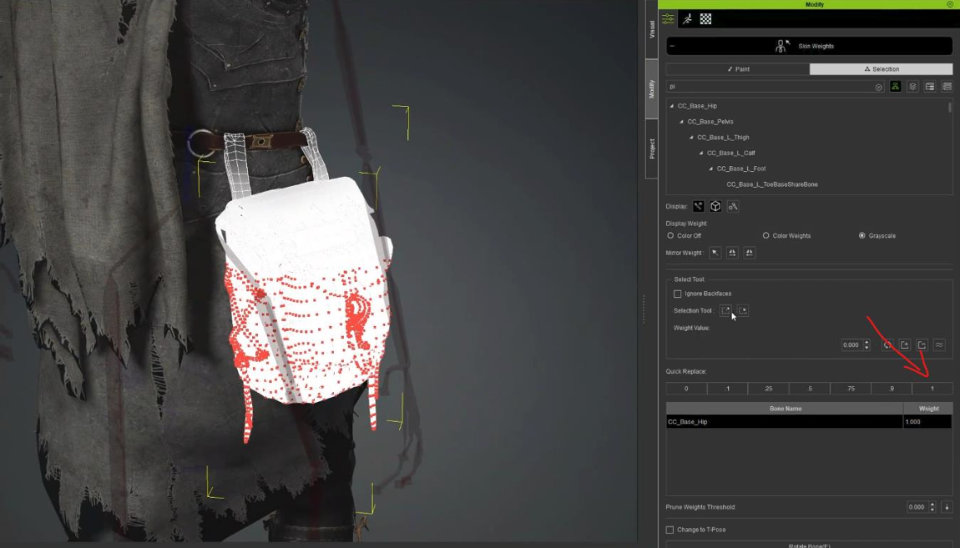Collapse the CC_Base_L_Foot tree node
The width and height of the screenshot is (960, 548).
point(711,169)
